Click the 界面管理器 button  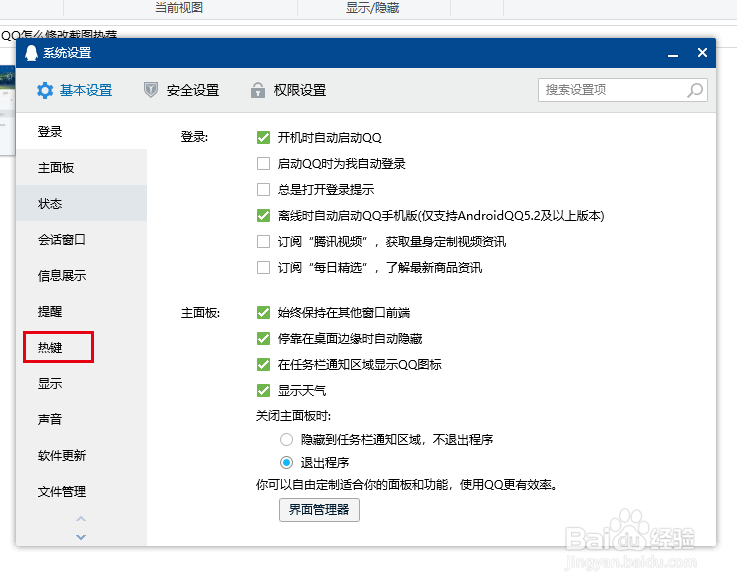tap(319, 510)
